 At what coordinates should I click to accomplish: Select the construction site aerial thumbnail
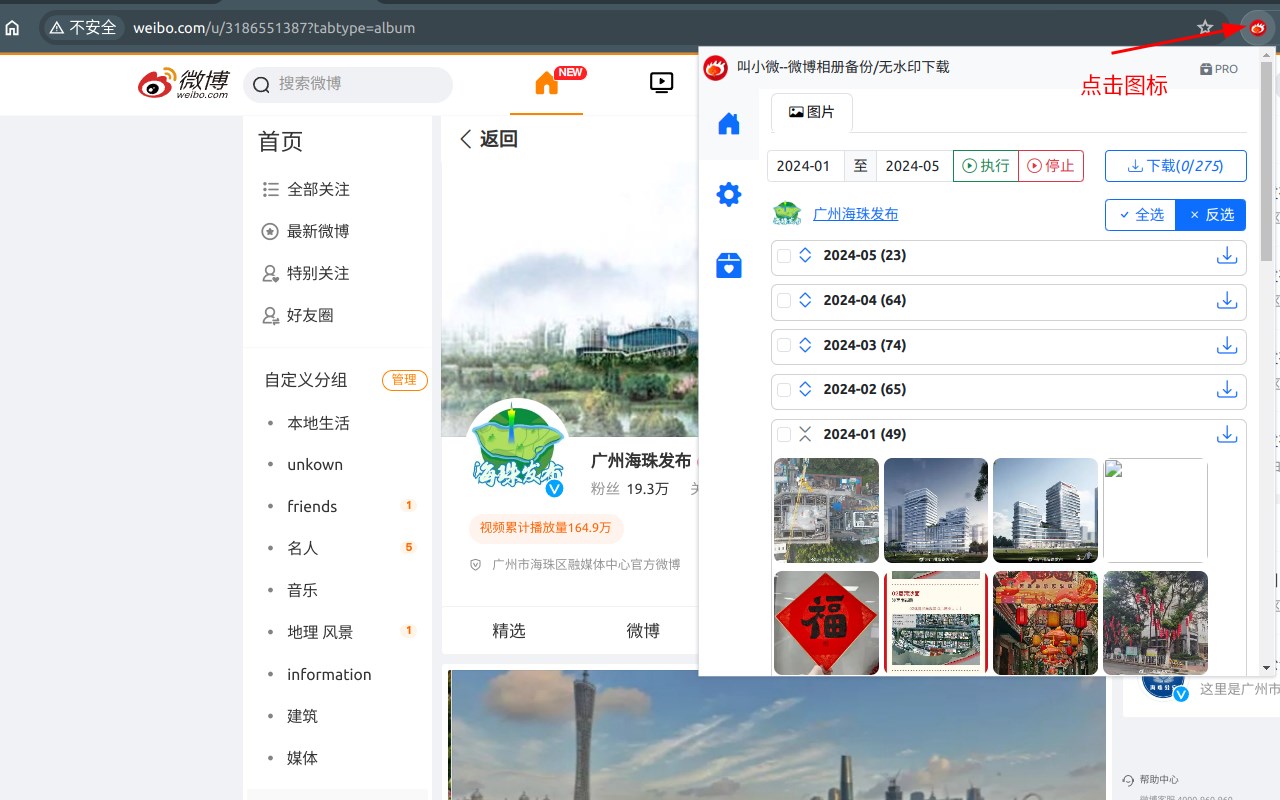point(826,511)
